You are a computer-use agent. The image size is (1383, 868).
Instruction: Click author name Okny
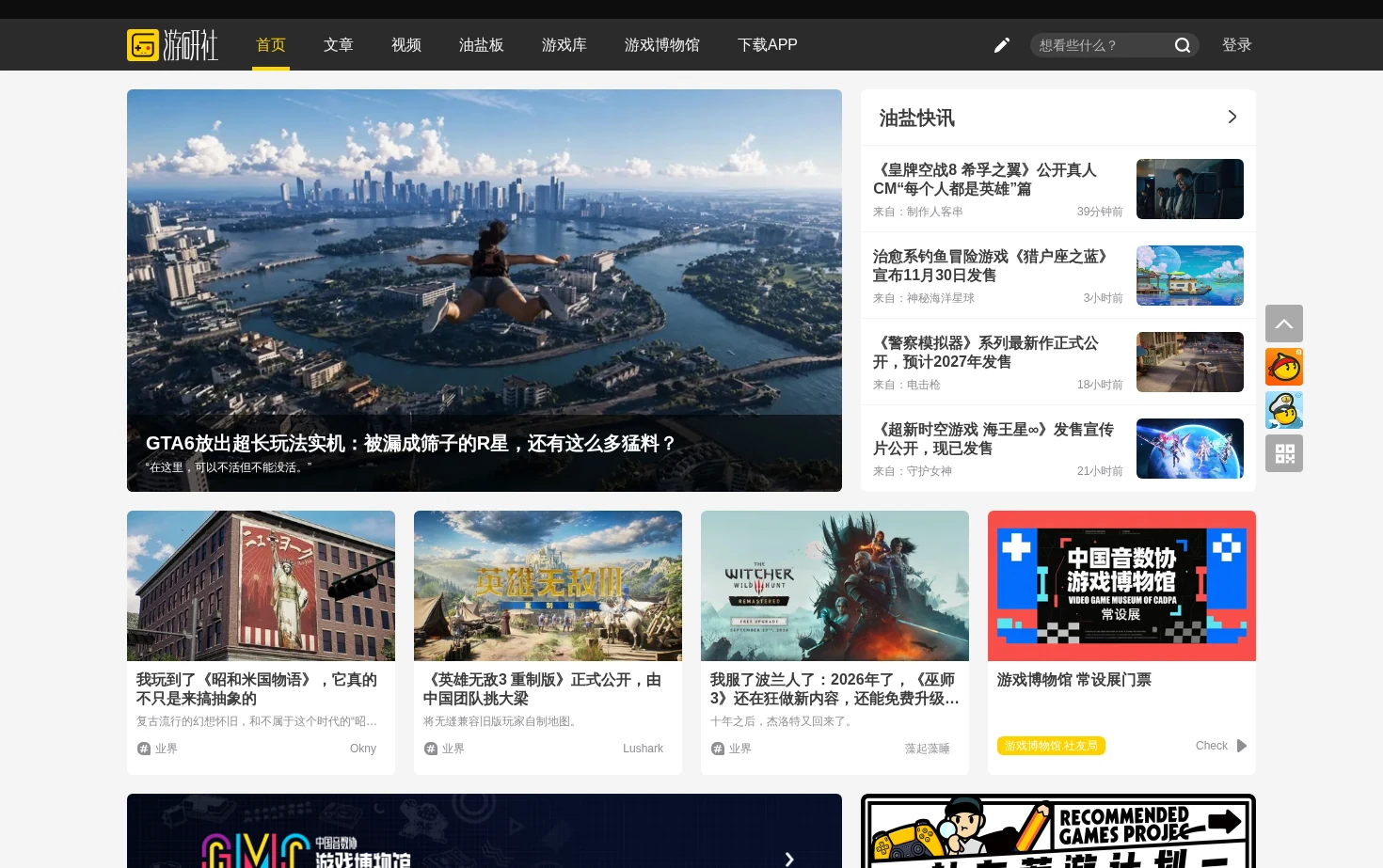pos(363,749)
